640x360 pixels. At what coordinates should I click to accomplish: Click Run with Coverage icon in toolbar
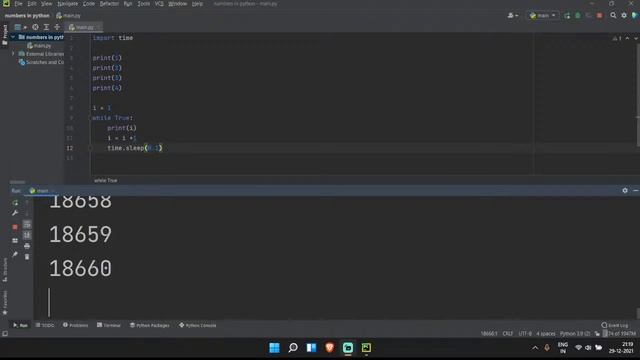point(588,16)
